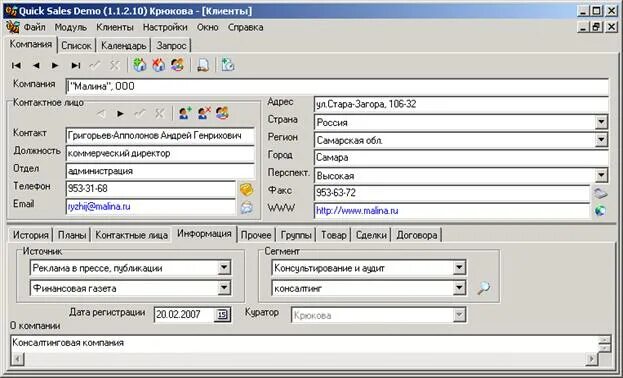Open the Планы tab
The height and width of the screenshot is (378, 623).
pos(72,235)
